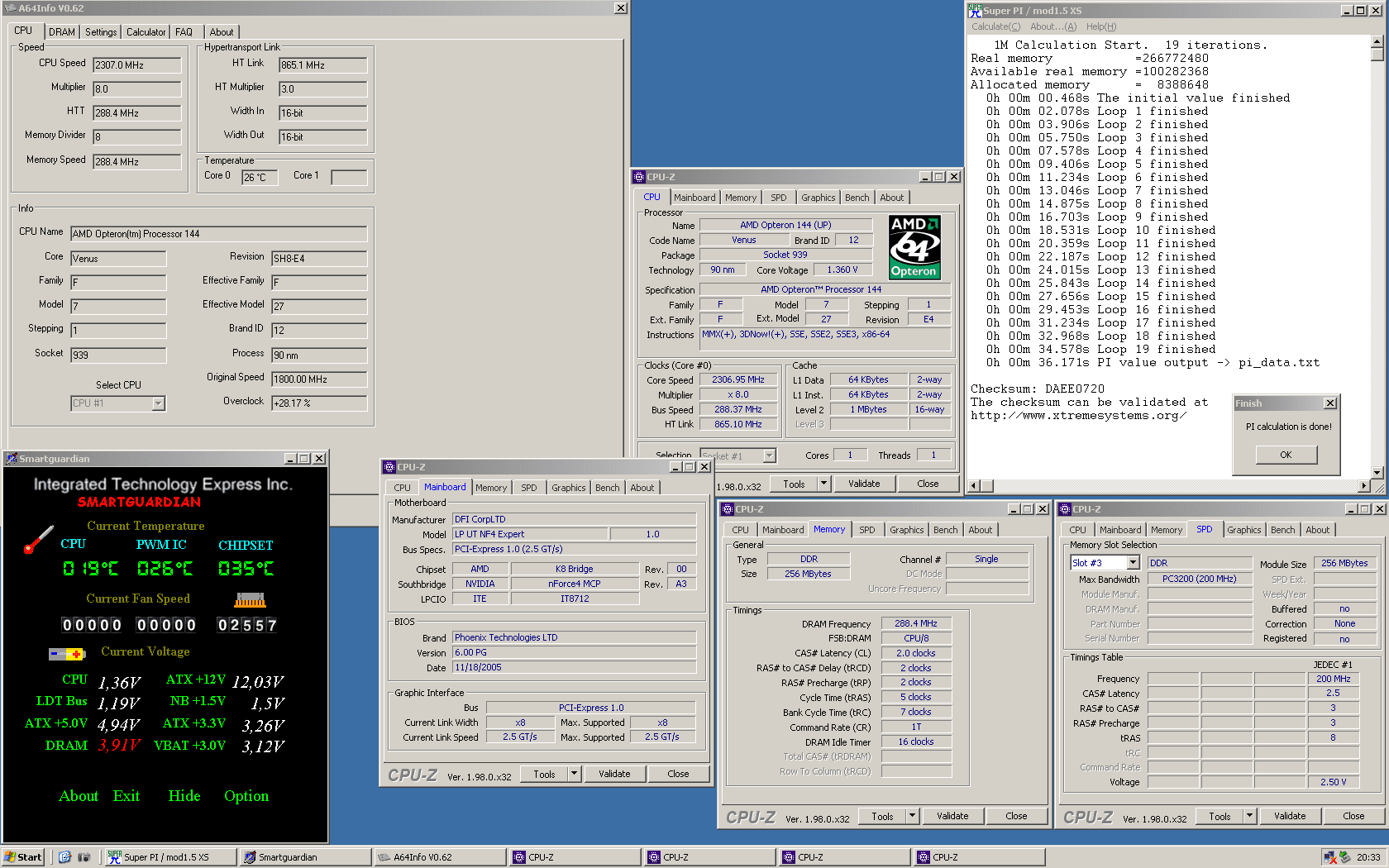Open Super PI About menu

click(1052, 26)
